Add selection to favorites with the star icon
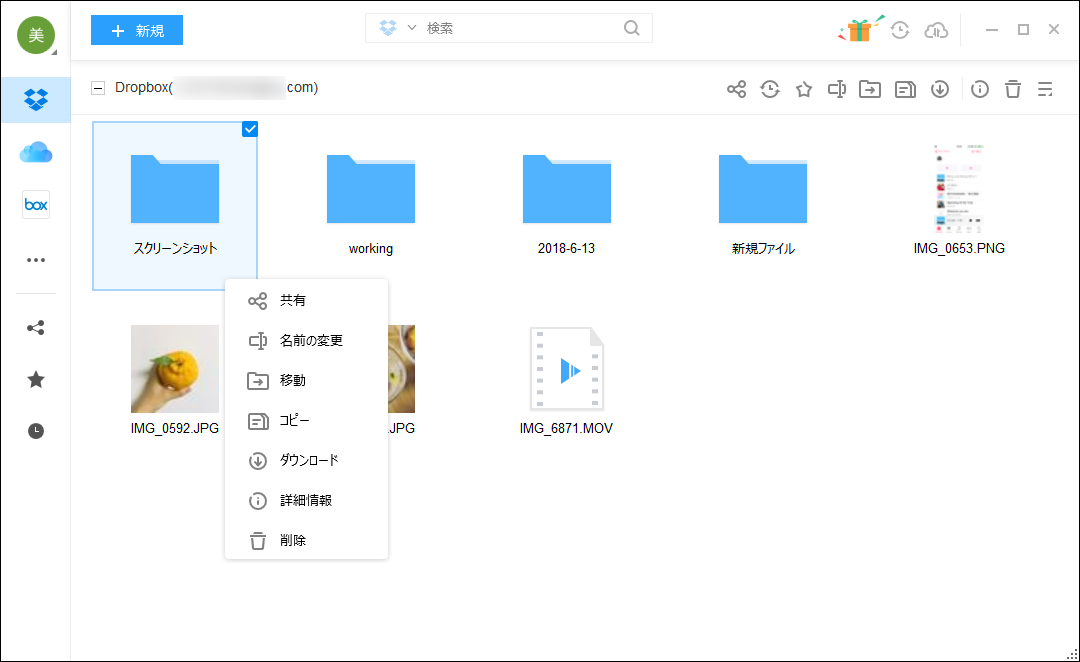The height and width of the screenshot is (662, 1080). (804, 89)
